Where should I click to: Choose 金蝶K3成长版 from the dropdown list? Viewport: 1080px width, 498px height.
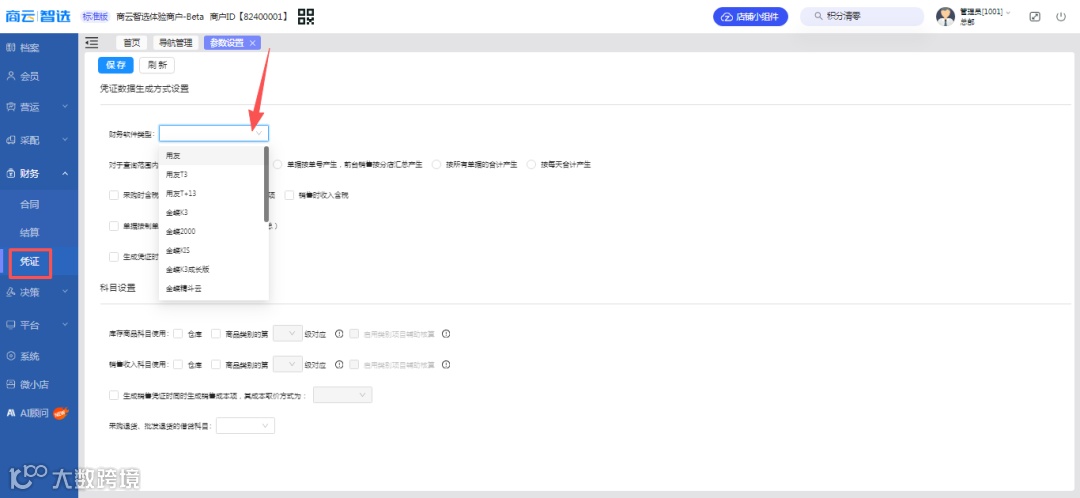pyautogui.click(x=211, y=269)
